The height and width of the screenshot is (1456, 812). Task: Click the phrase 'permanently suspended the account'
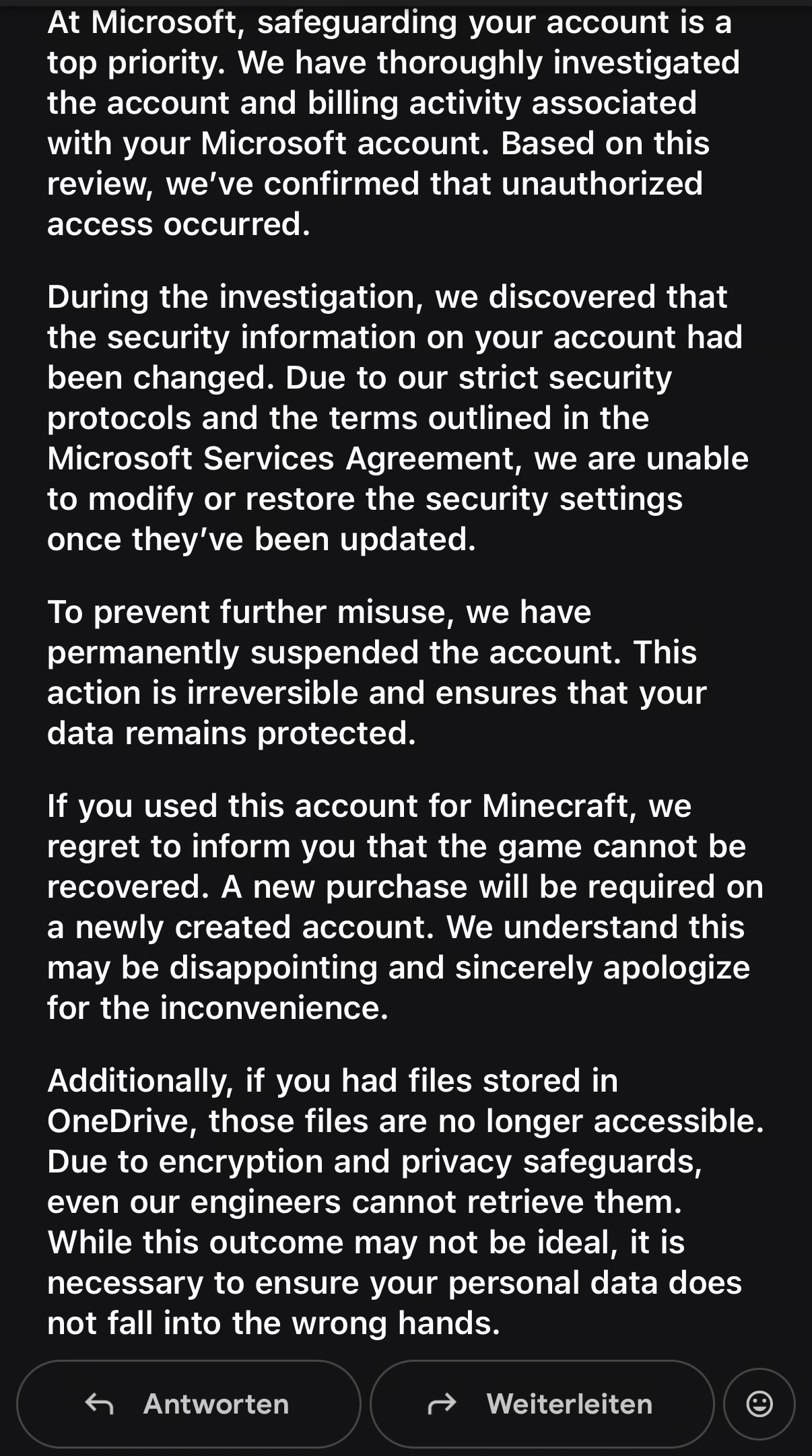(x=333, y=653)
